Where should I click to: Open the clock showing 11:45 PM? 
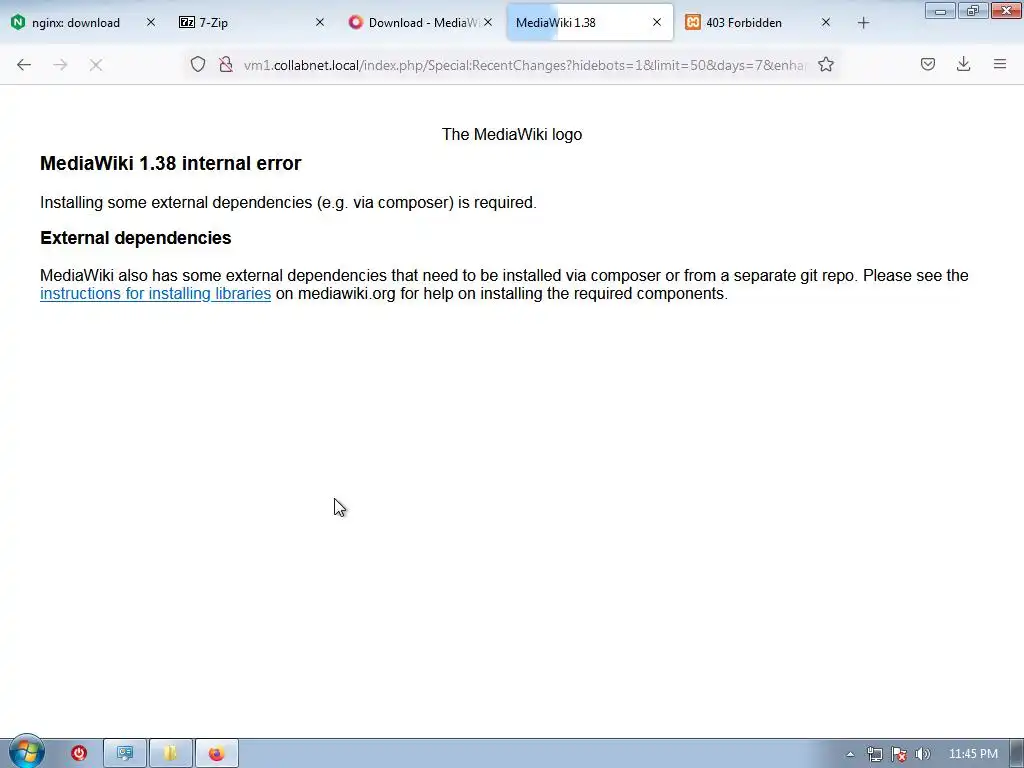(973, 754)
